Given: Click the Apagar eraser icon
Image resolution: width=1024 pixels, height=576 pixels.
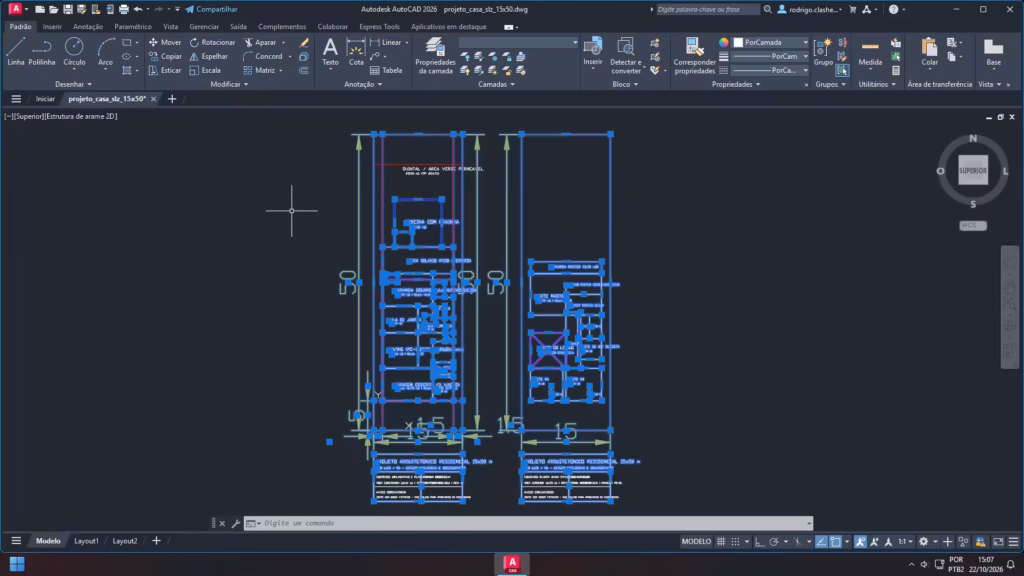Looking at the screenshot, I should 304,42.
